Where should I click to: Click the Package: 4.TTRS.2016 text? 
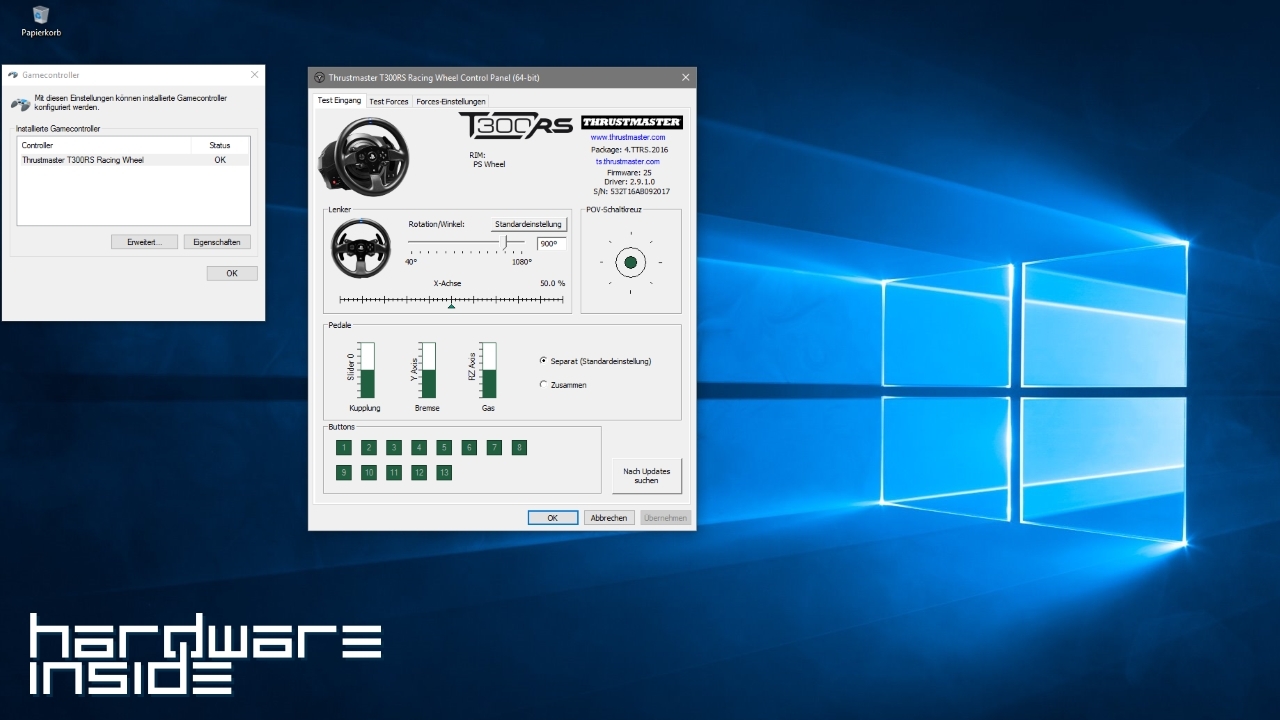pyautogui.click(x=629, y=149)
